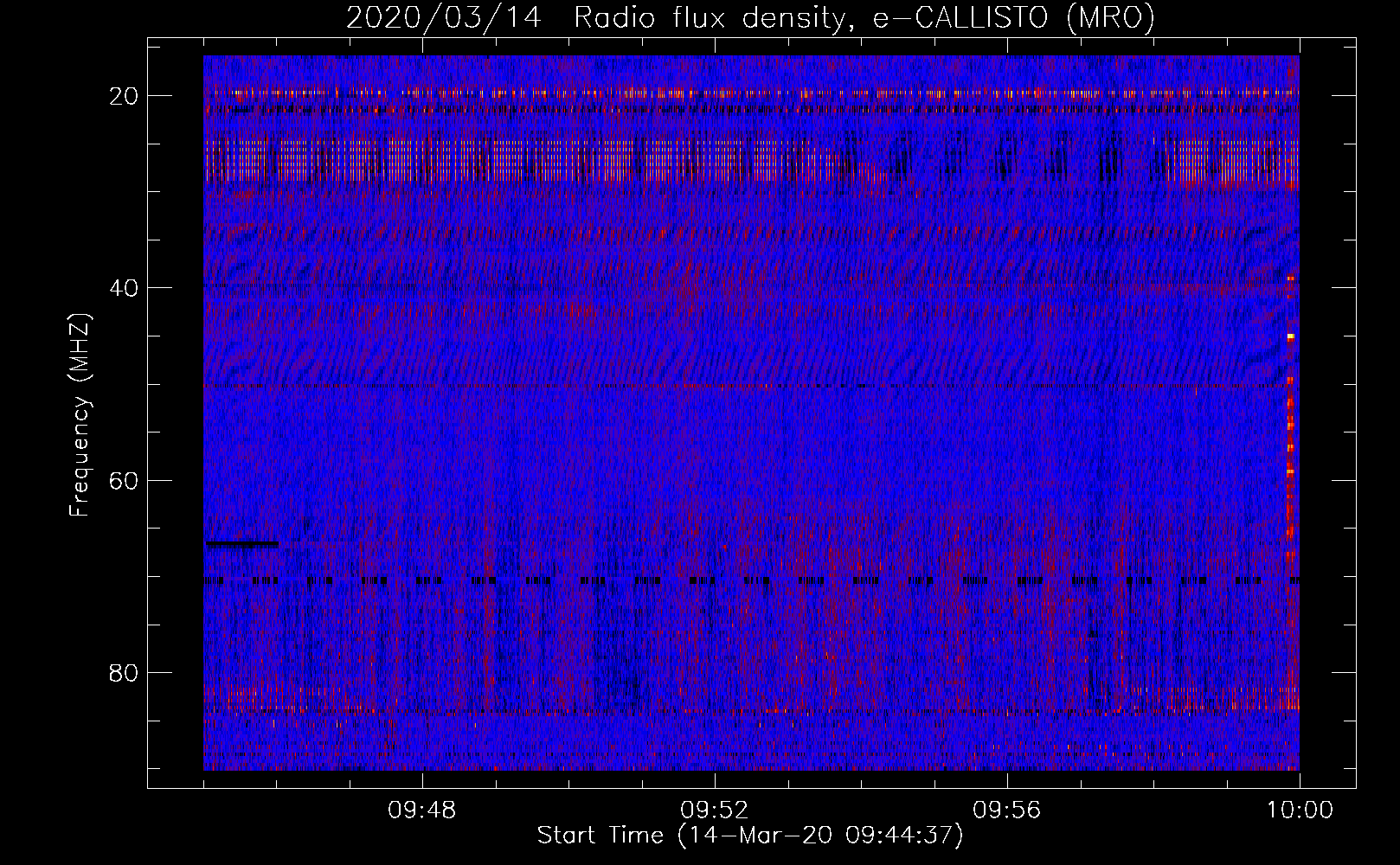
Task: Click the "09:48" time tick label
Action: [421, 811]
